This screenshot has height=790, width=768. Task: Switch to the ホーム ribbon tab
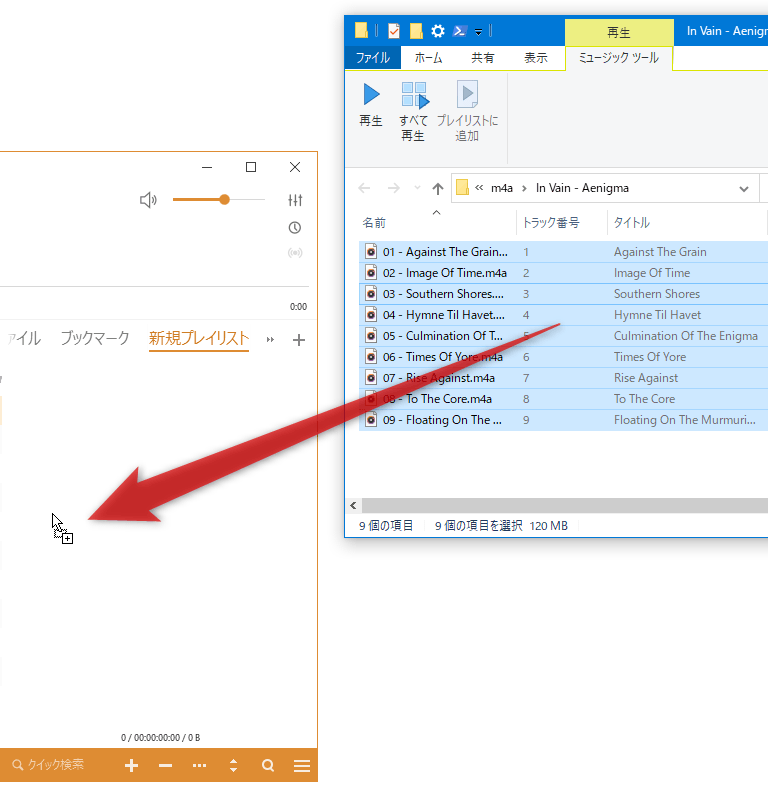coord(428,58)
